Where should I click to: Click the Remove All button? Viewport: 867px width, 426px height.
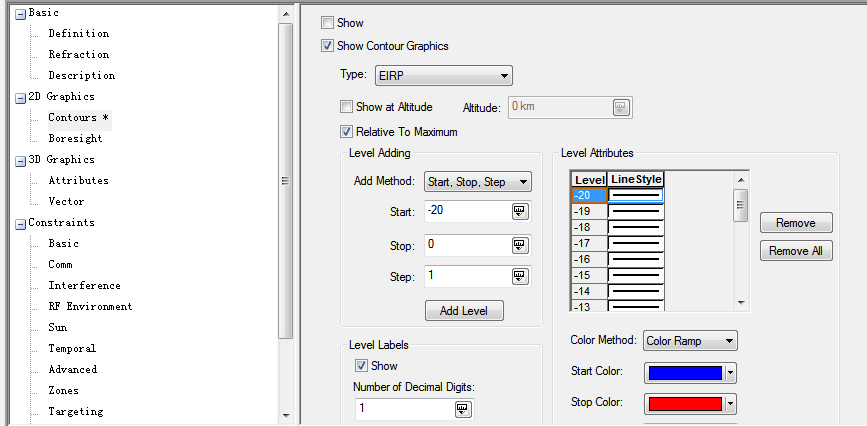click(796, 251)
